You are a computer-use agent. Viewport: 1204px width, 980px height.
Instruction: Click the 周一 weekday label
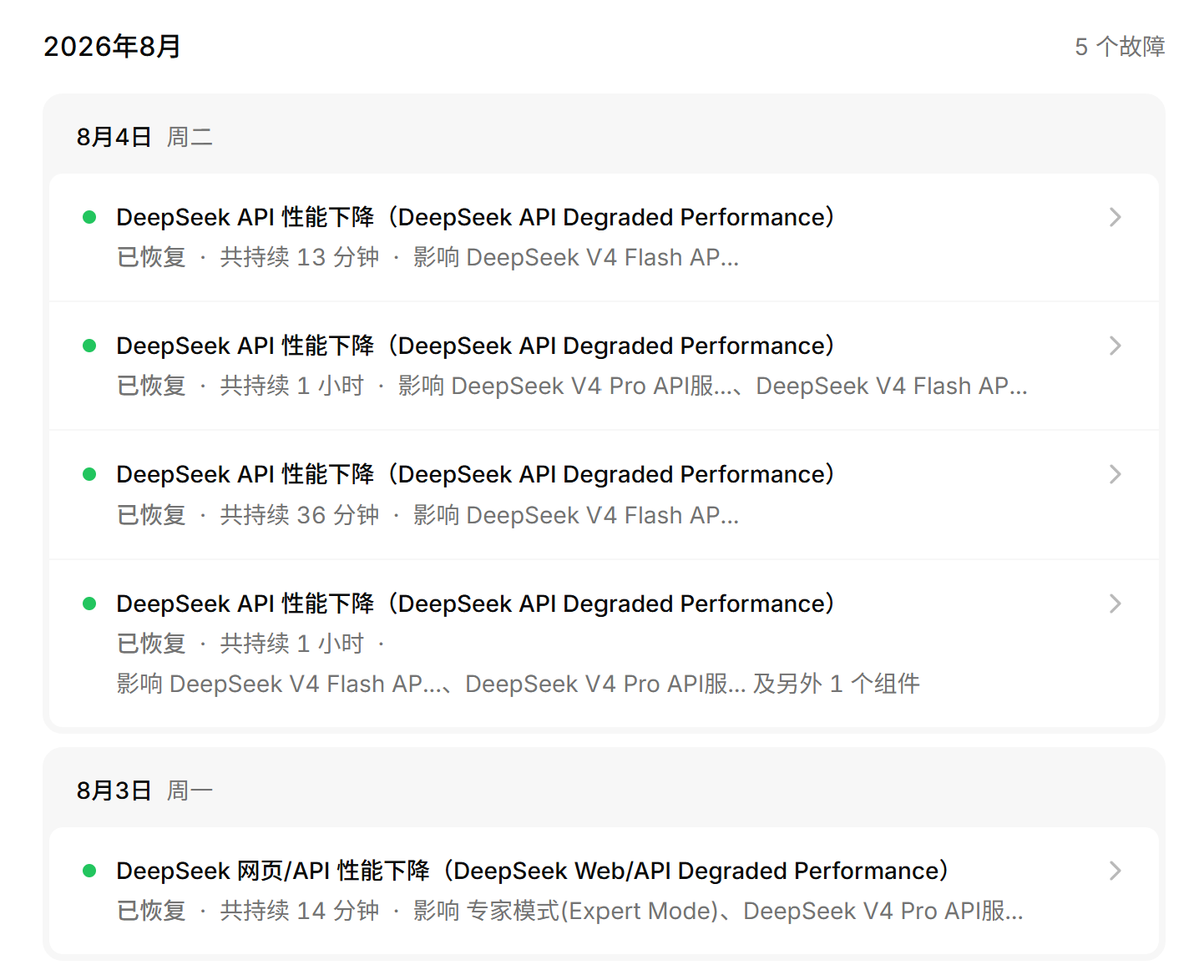[x=190, y=791]
